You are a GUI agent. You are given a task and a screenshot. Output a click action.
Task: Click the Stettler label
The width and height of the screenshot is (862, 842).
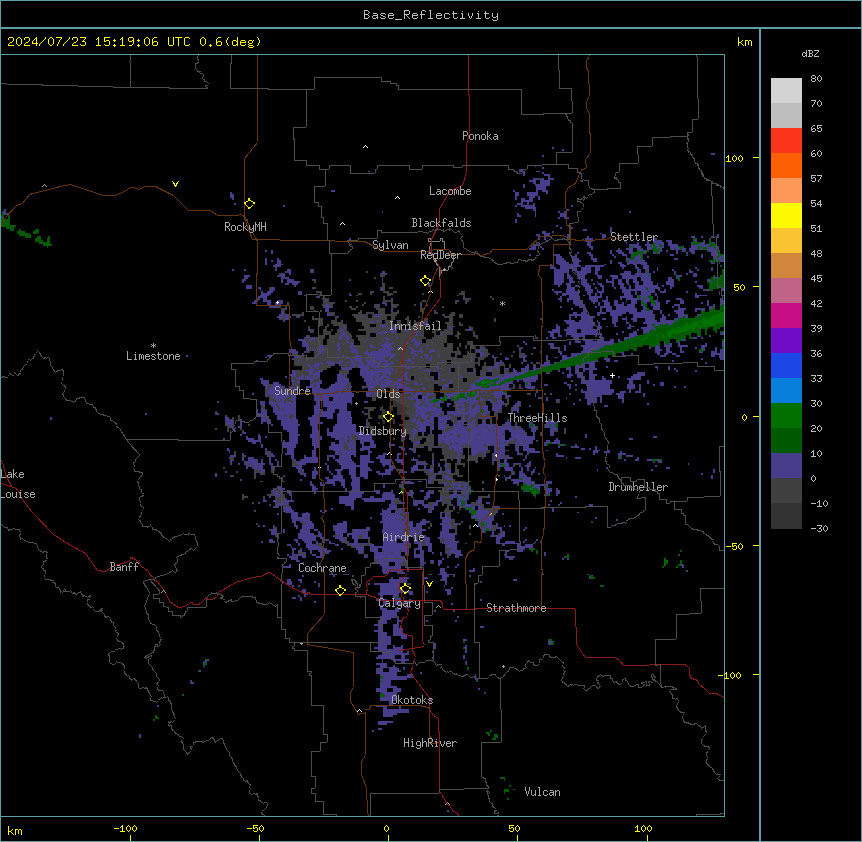pos(634,237)
